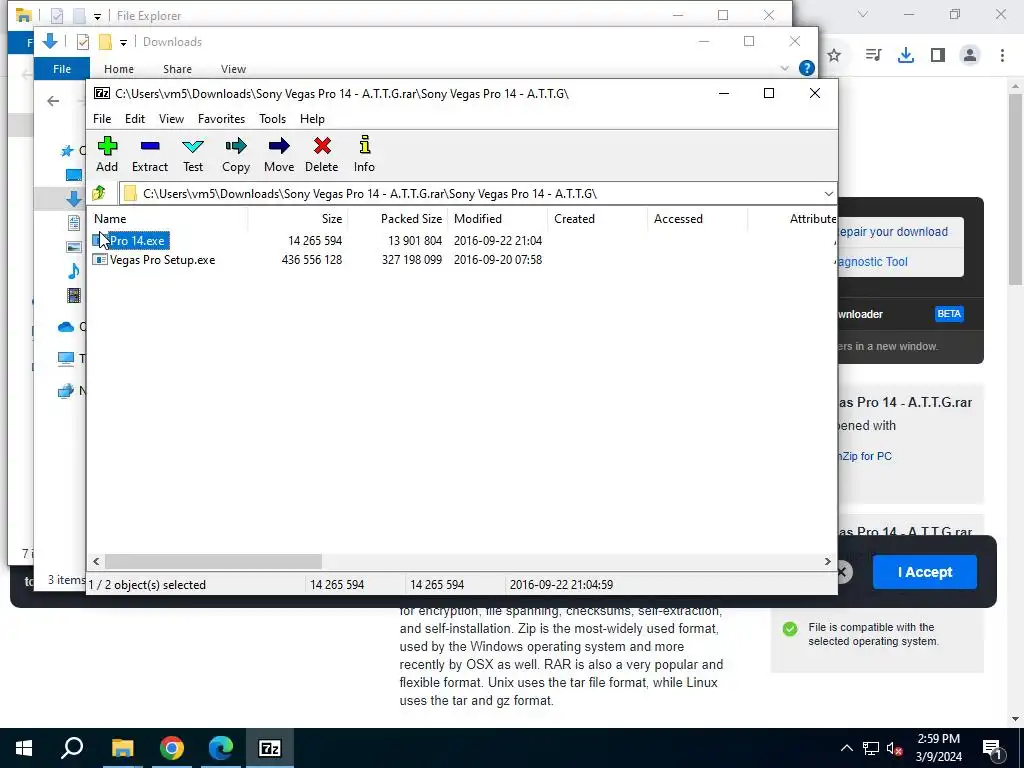Show hidden system tray icons
The image size is (1024, 768).
click(846, 748)
